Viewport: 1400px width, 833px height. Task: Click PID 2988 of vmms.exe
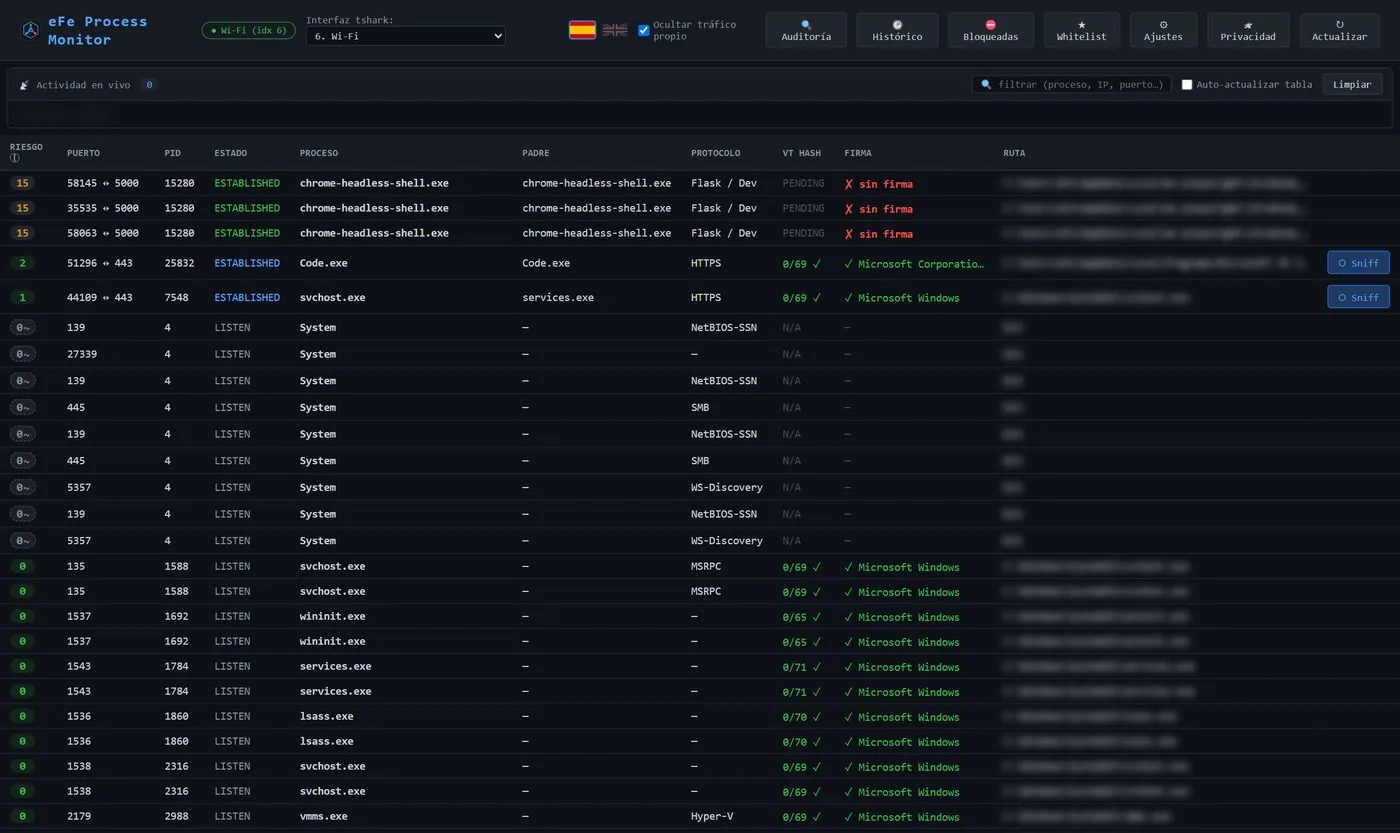point(177,816)
